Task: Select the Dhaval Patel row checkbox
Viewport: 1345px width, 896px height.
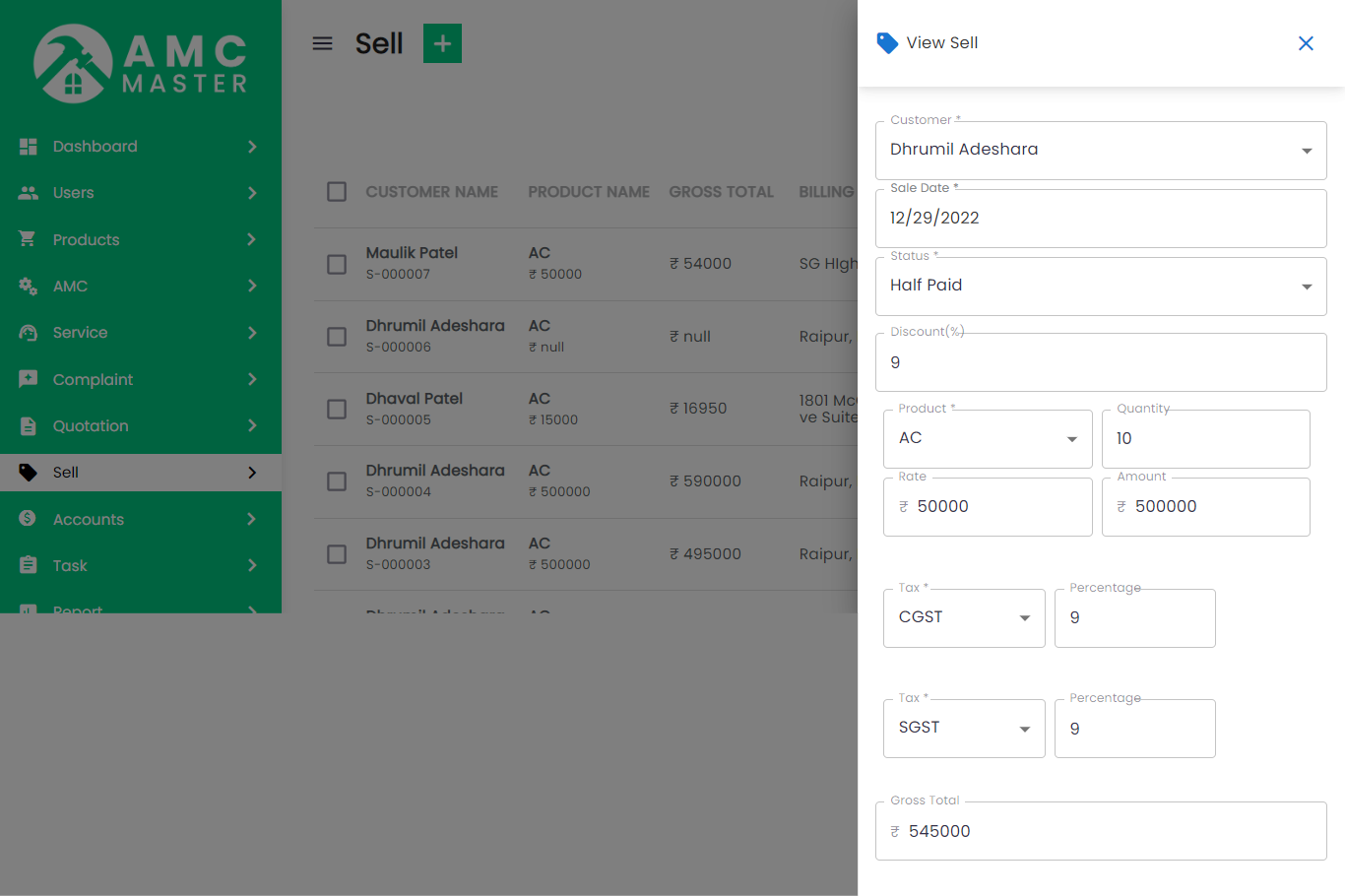Action: 337,409
